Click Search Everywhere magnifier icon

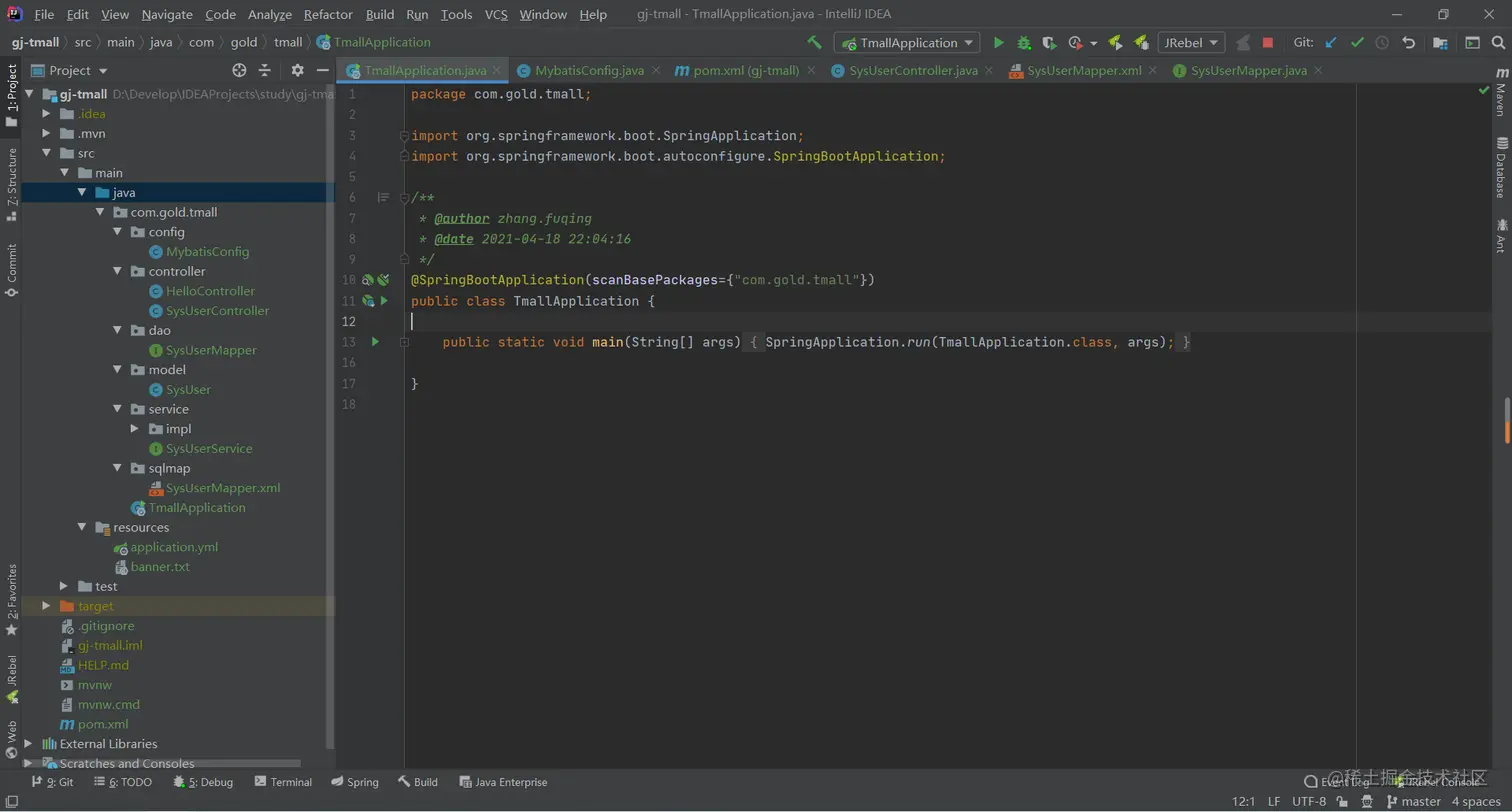(1498, 43)
